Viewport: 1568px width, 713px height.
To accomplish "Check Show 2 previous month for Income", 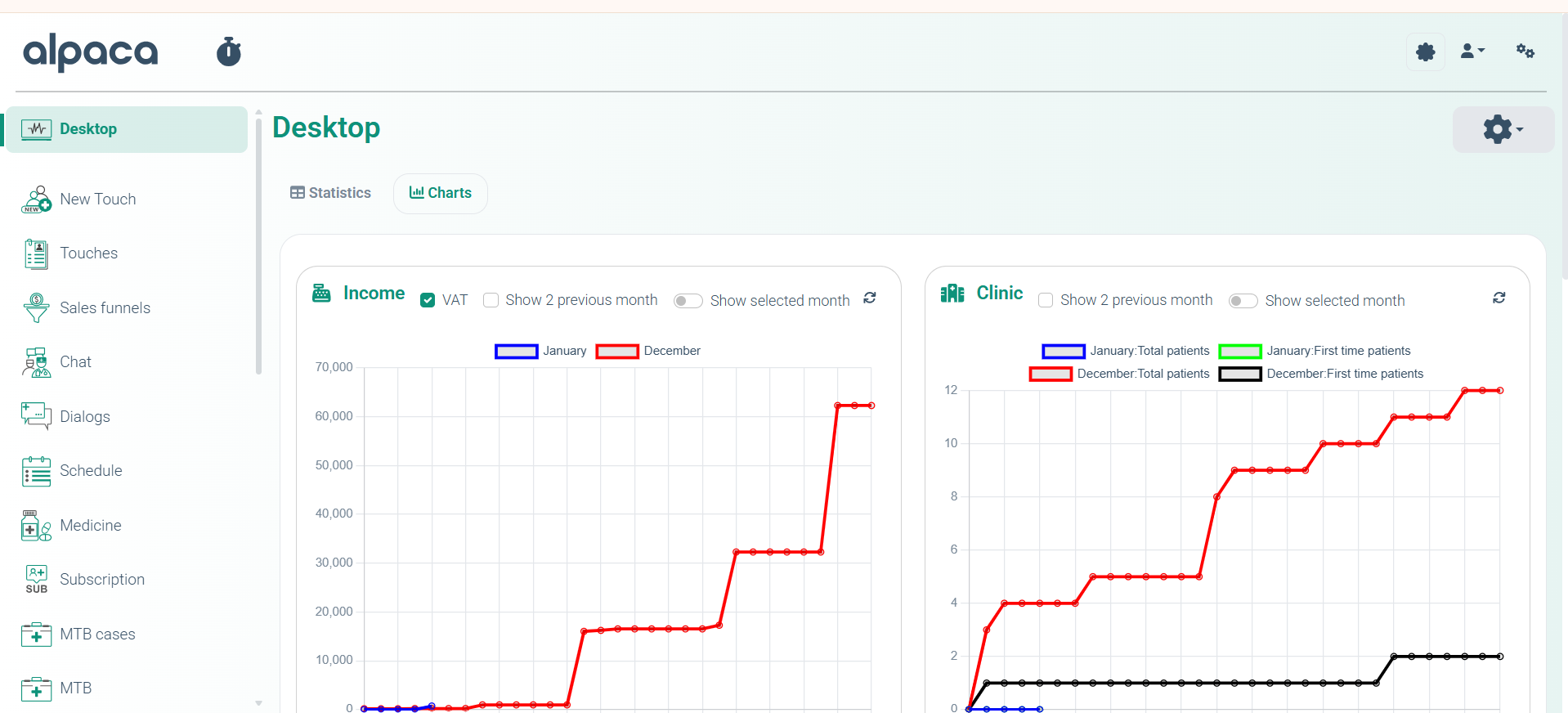I will pos(491,301).
